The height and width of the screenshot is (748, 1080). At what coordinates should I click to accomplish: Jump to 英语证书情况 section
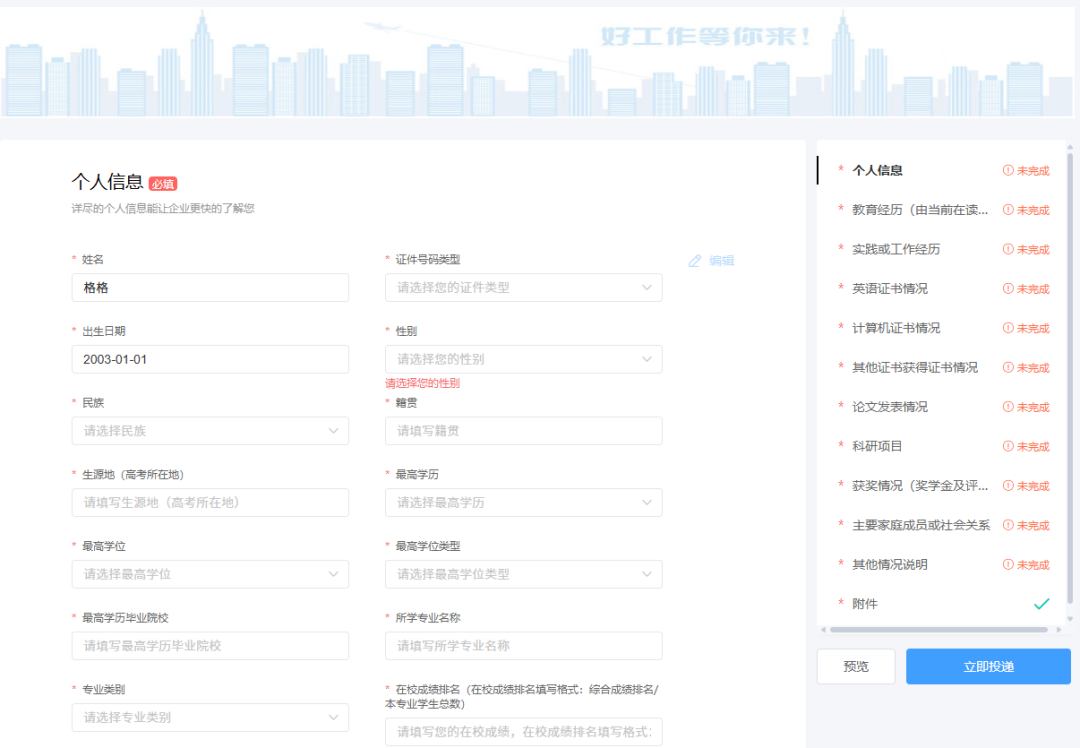(x=889, y=289)
